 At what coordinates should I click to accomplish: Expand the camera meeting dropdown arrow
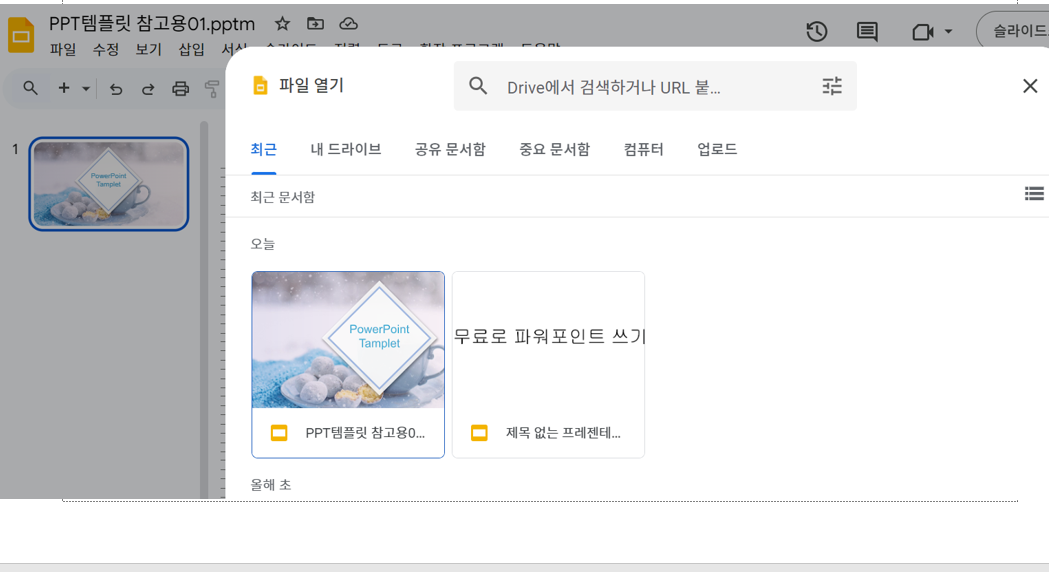pyautogui.click(x=948, y=31)
